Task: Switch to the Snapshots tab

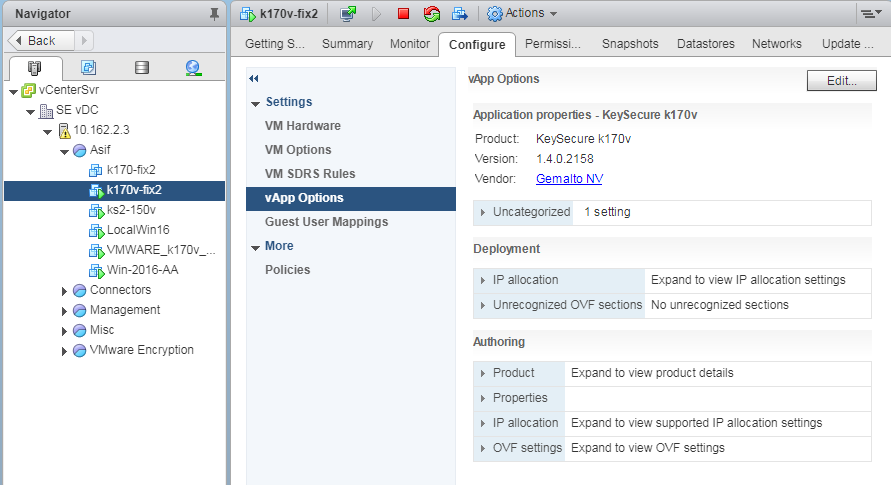Action: (629, 44)
